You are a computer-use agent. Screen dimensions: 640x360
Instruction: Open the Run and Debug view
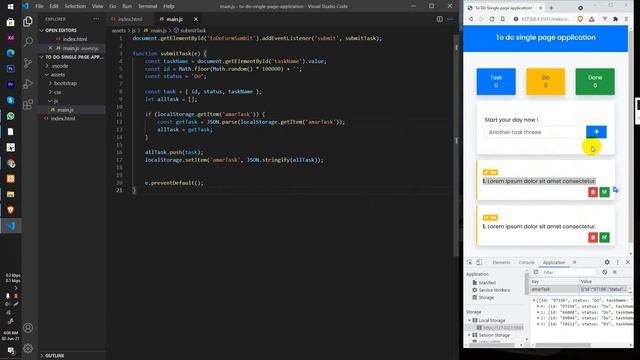click(28, 84)
